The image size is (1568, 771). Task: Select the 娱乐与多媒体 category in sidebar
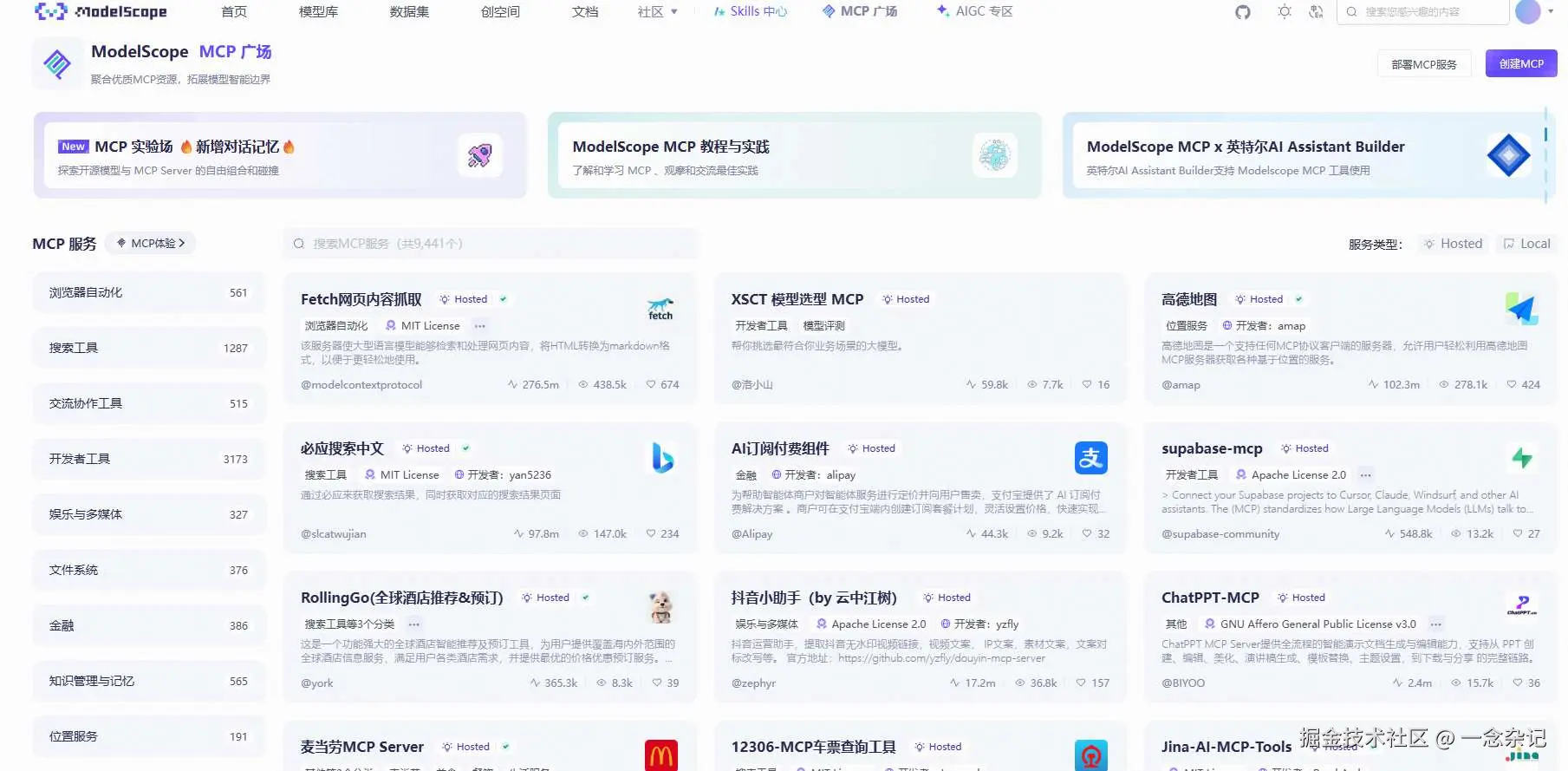tap(149, 515)
